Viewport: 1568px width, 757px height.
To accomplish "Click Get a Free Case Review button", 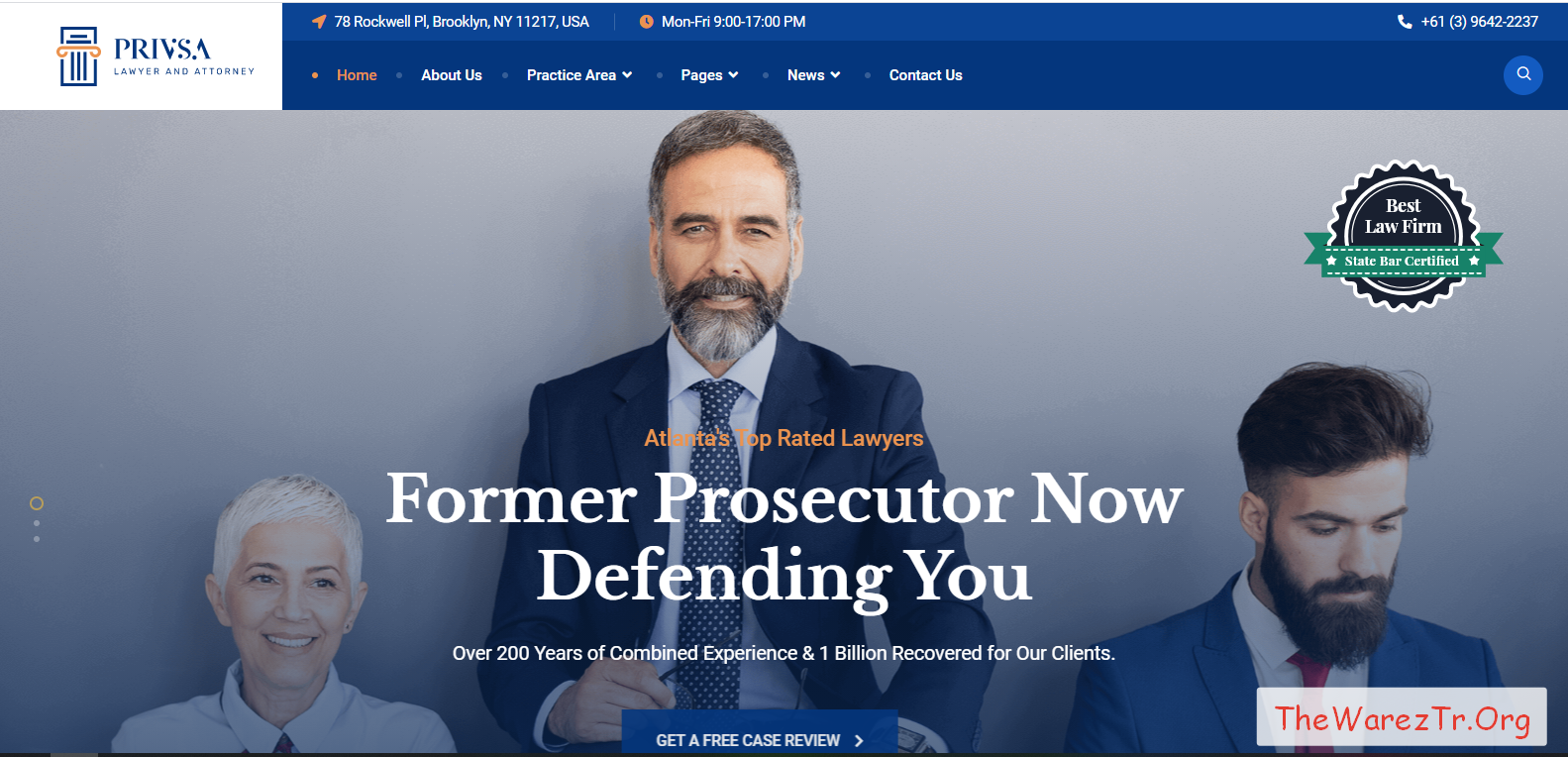I will click(760, 733).
